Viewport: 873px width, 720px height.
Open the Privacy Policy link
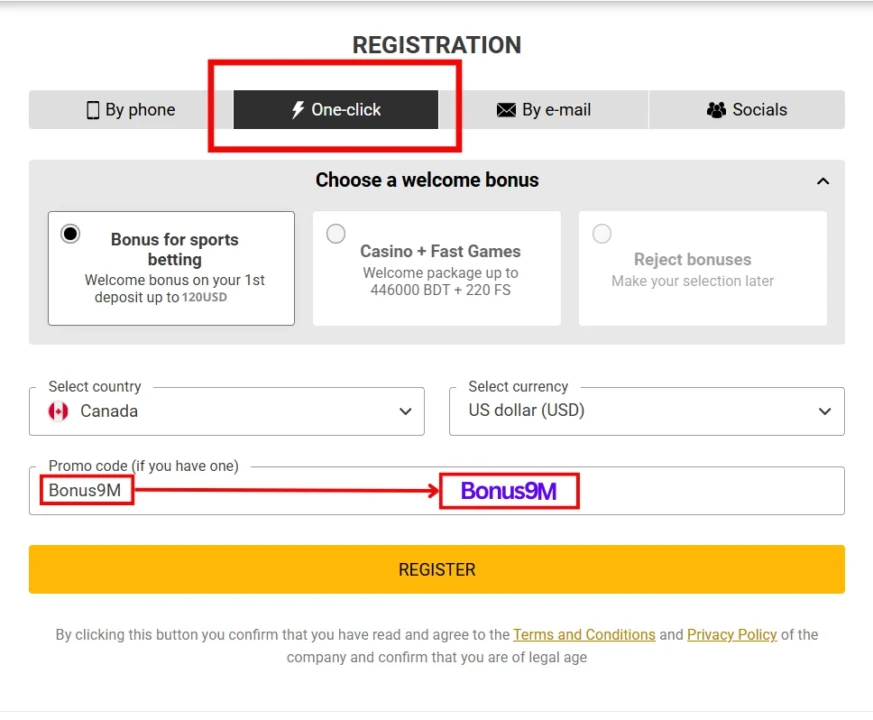[x=731, y=634]
